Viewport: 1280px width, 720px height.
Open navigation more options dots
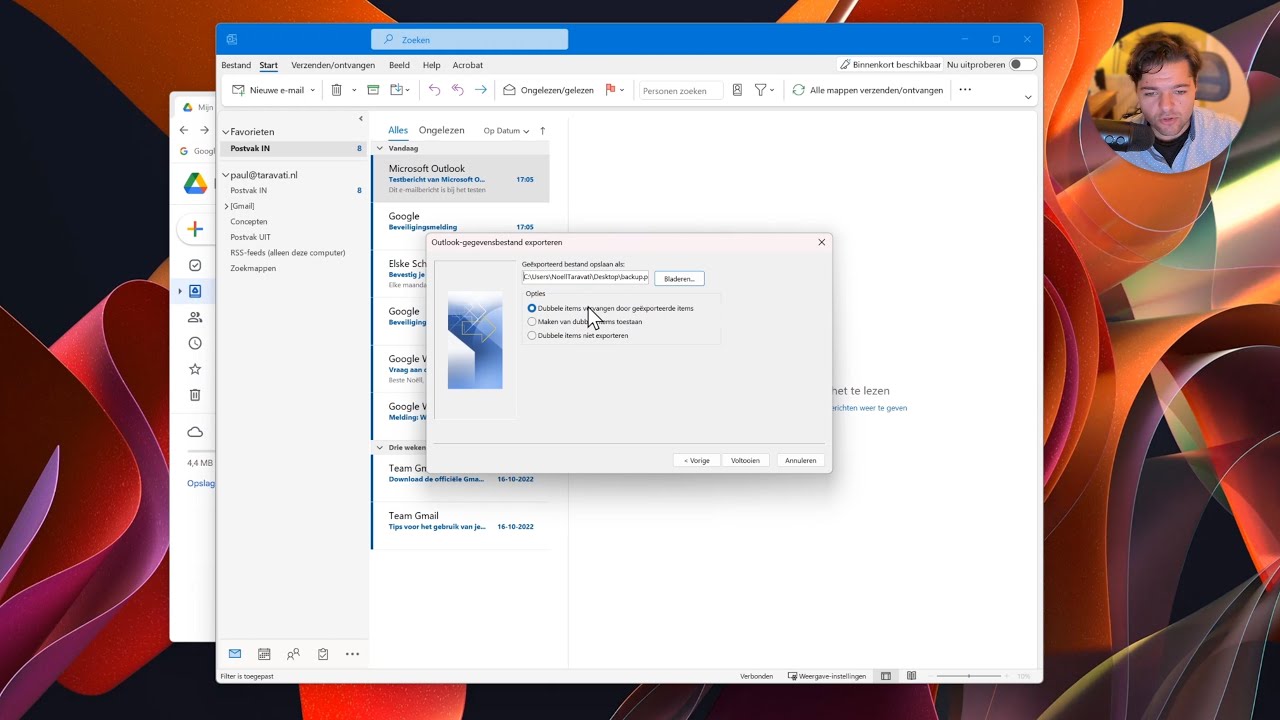pos(352,654)
